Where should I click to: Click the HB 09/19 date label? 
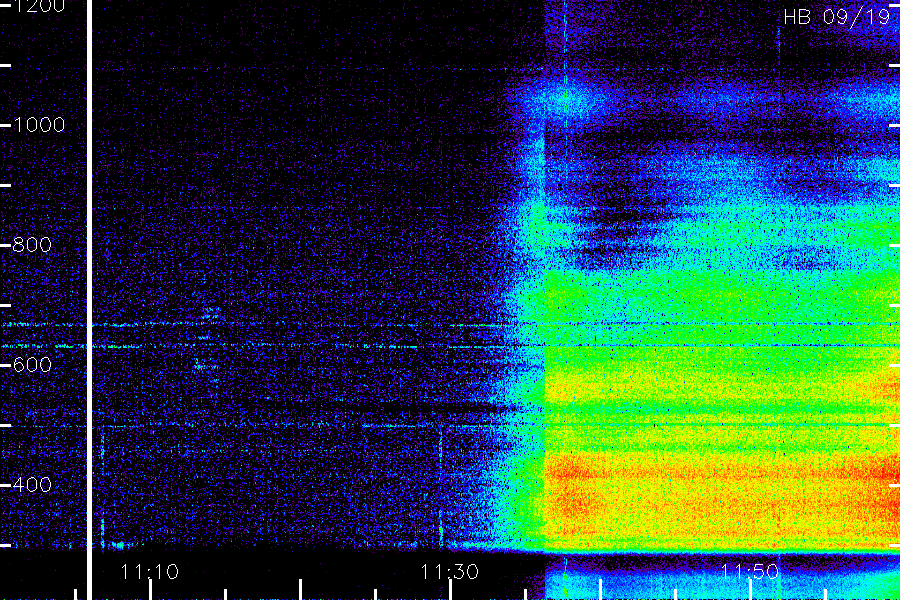pyautogui.click(x=837, y=17)
